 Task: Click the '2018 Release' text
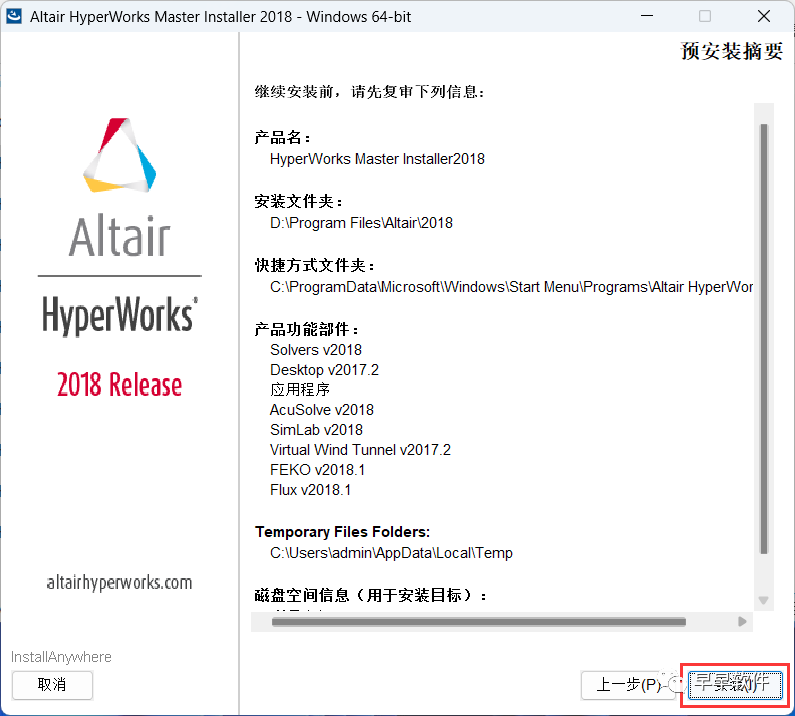120,384
